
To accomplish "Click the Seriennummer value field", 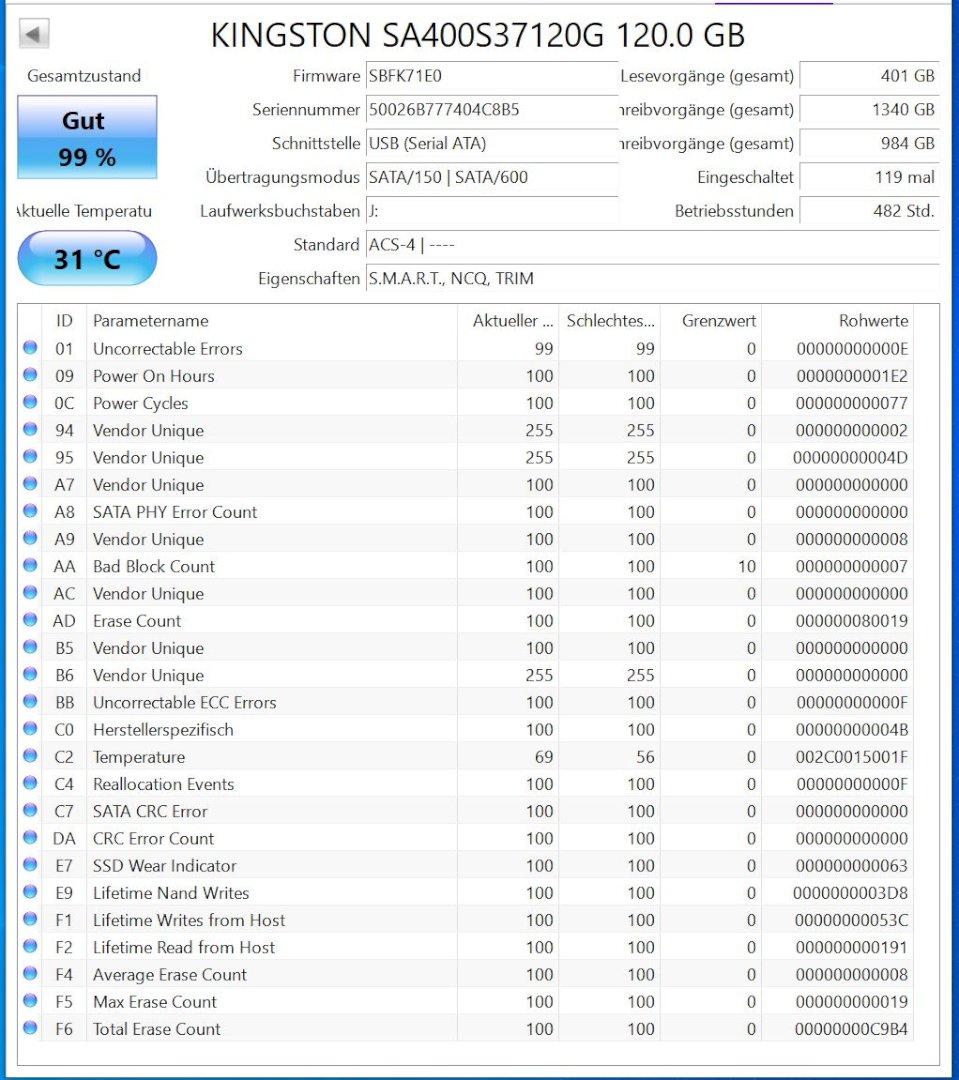I will pyautogui.click(x=490, y=110).
